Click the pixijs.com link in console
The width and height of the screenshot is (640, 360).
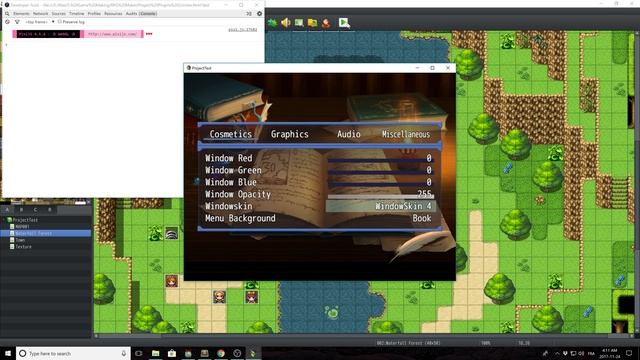click(x=113, y=34)
